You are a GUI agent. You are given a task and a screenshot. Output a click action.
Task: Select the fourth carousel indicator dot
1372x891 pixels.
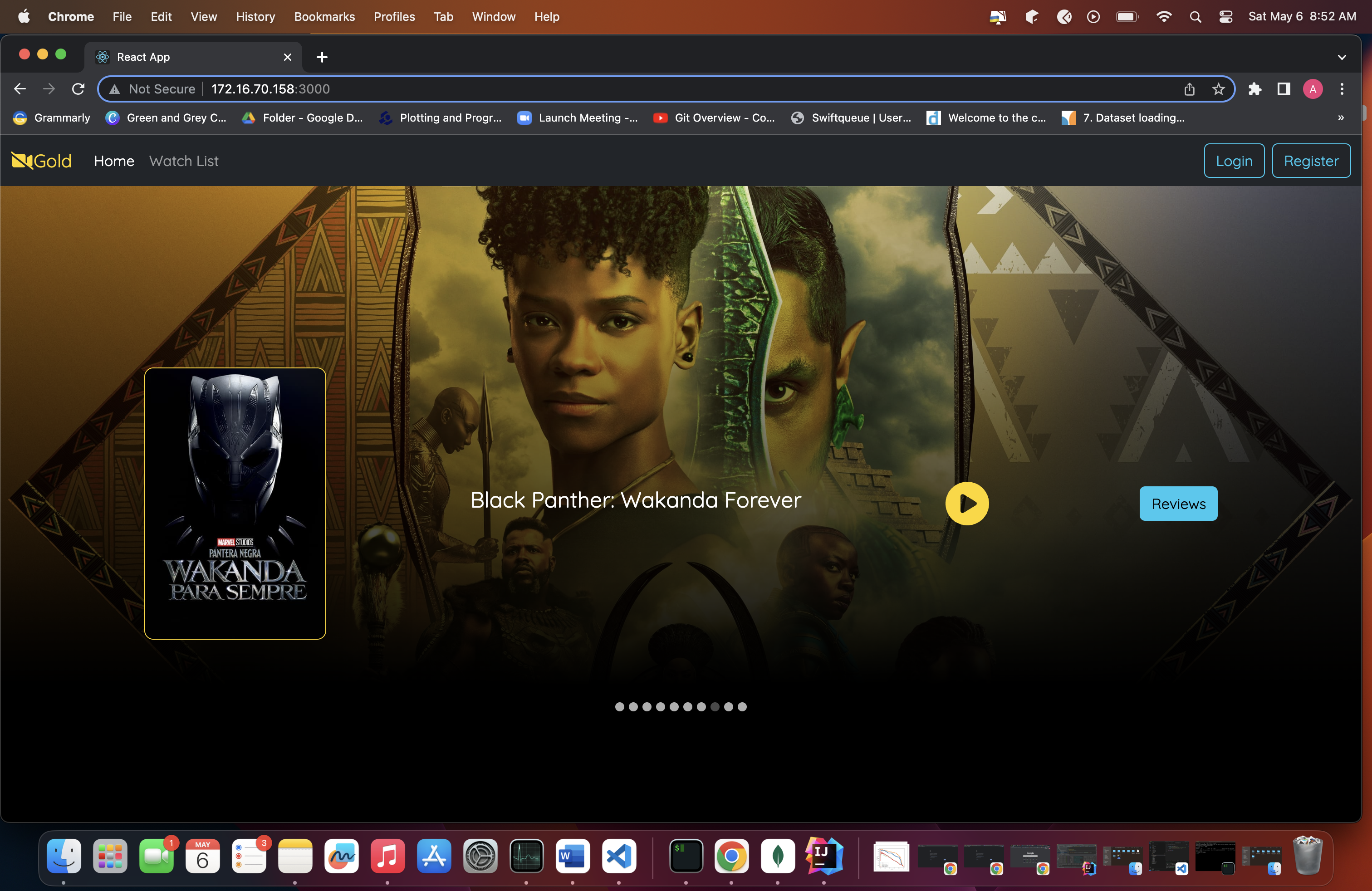click(x=661, y=706)
